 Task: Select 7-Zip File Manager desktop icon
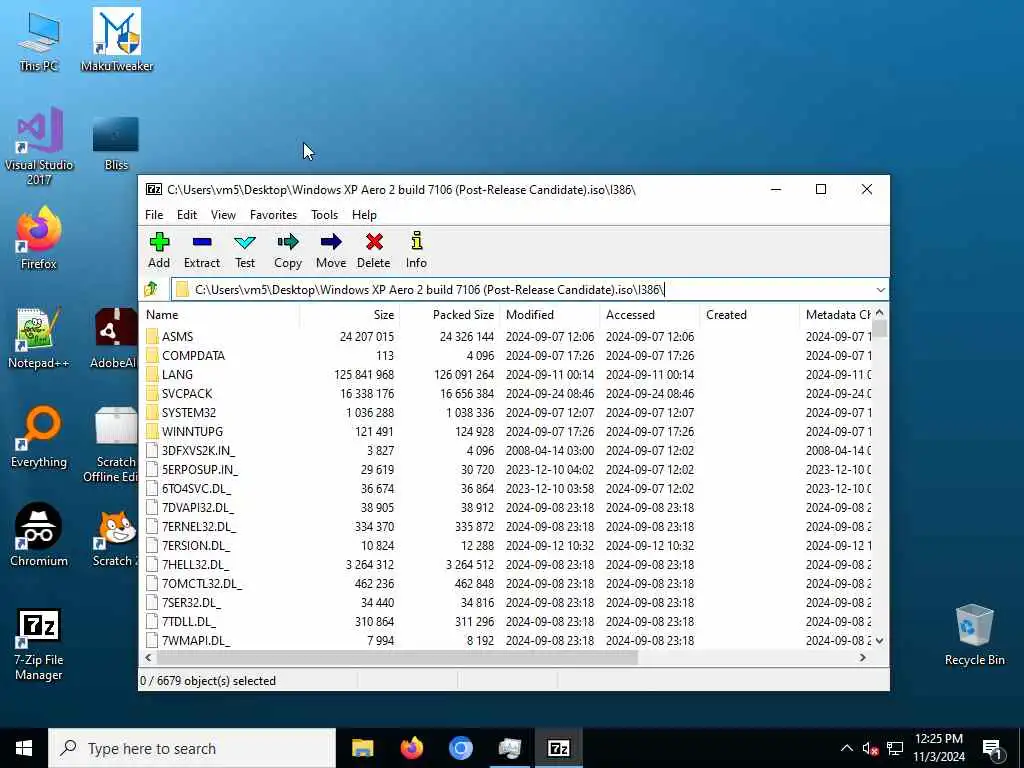39,645
